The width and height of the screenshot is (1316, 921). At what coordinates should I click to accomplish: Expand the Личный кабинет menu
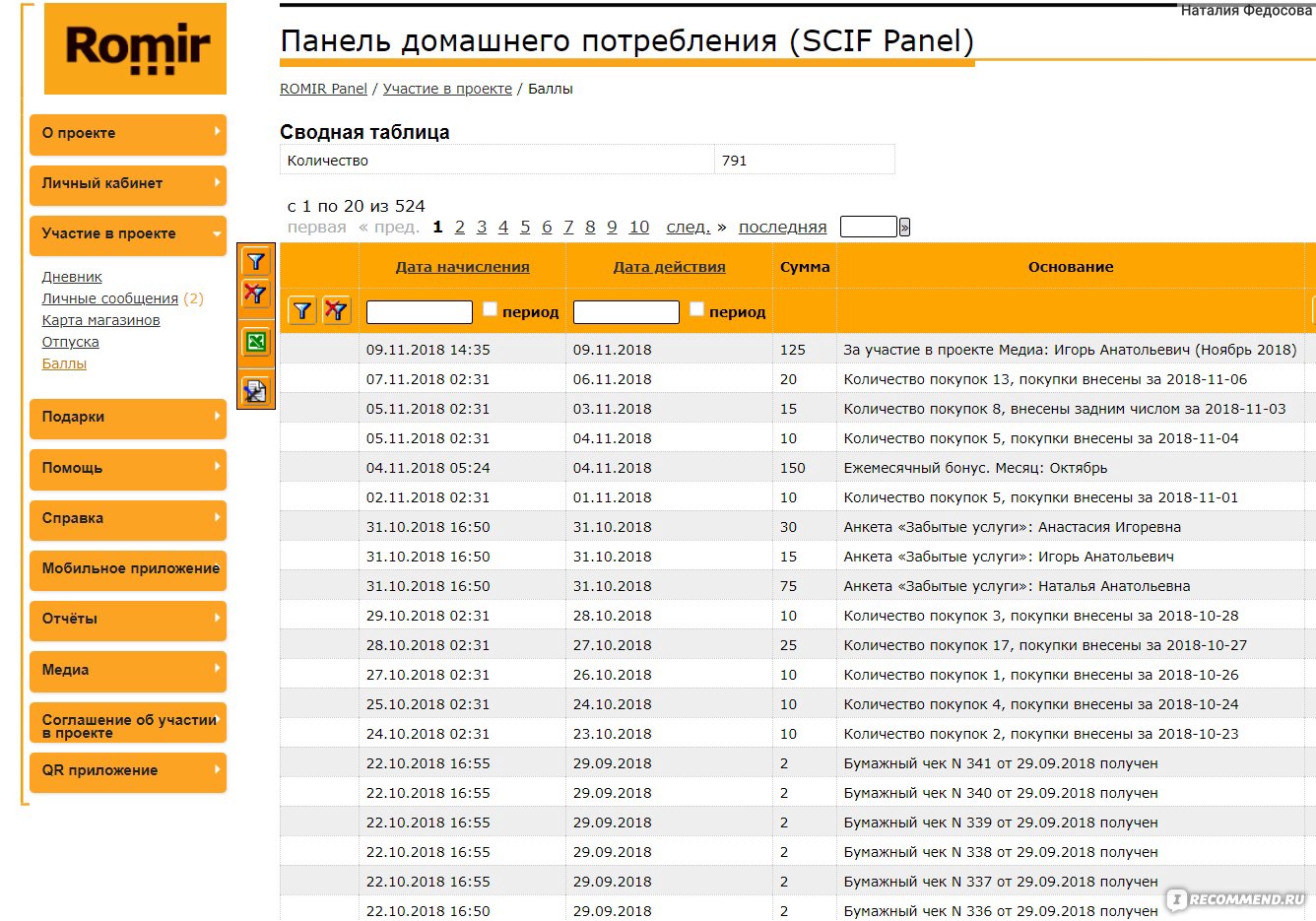[128, 183]
